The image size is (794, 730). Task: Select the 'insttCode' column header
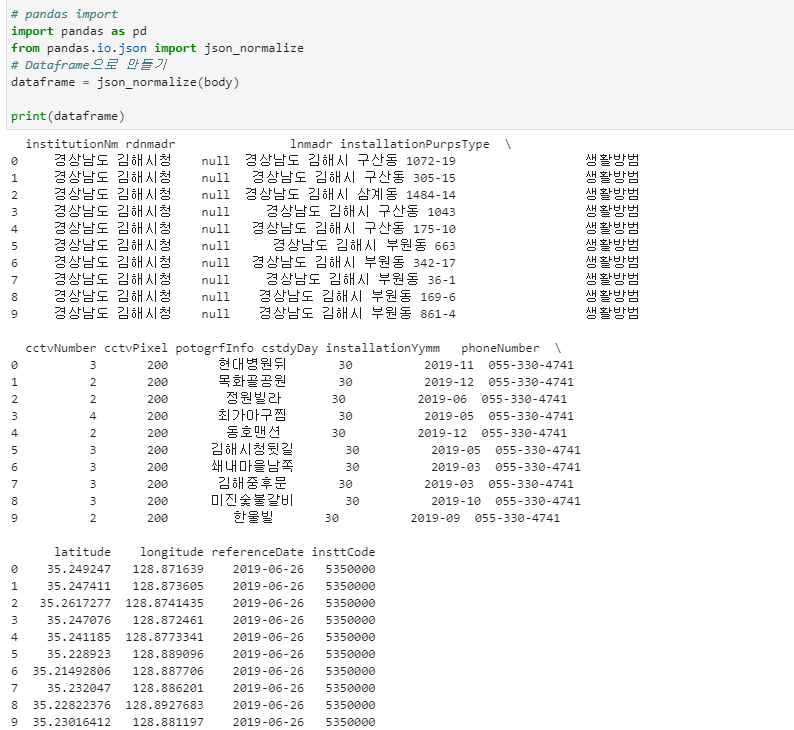pyautogui.click(x=343, y=552)
